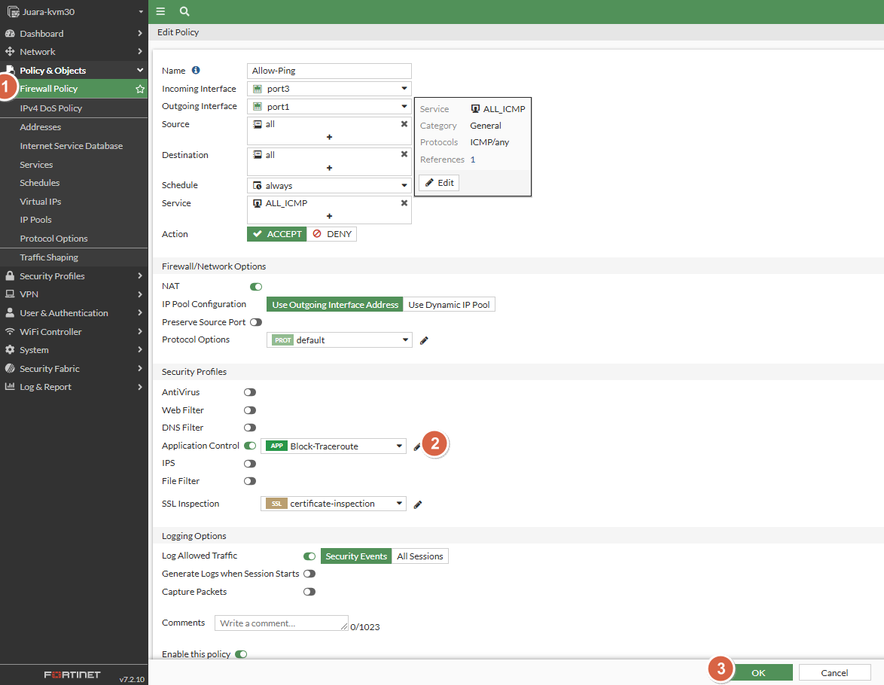Click the WiFi Controller icon

tap(10, 332)
